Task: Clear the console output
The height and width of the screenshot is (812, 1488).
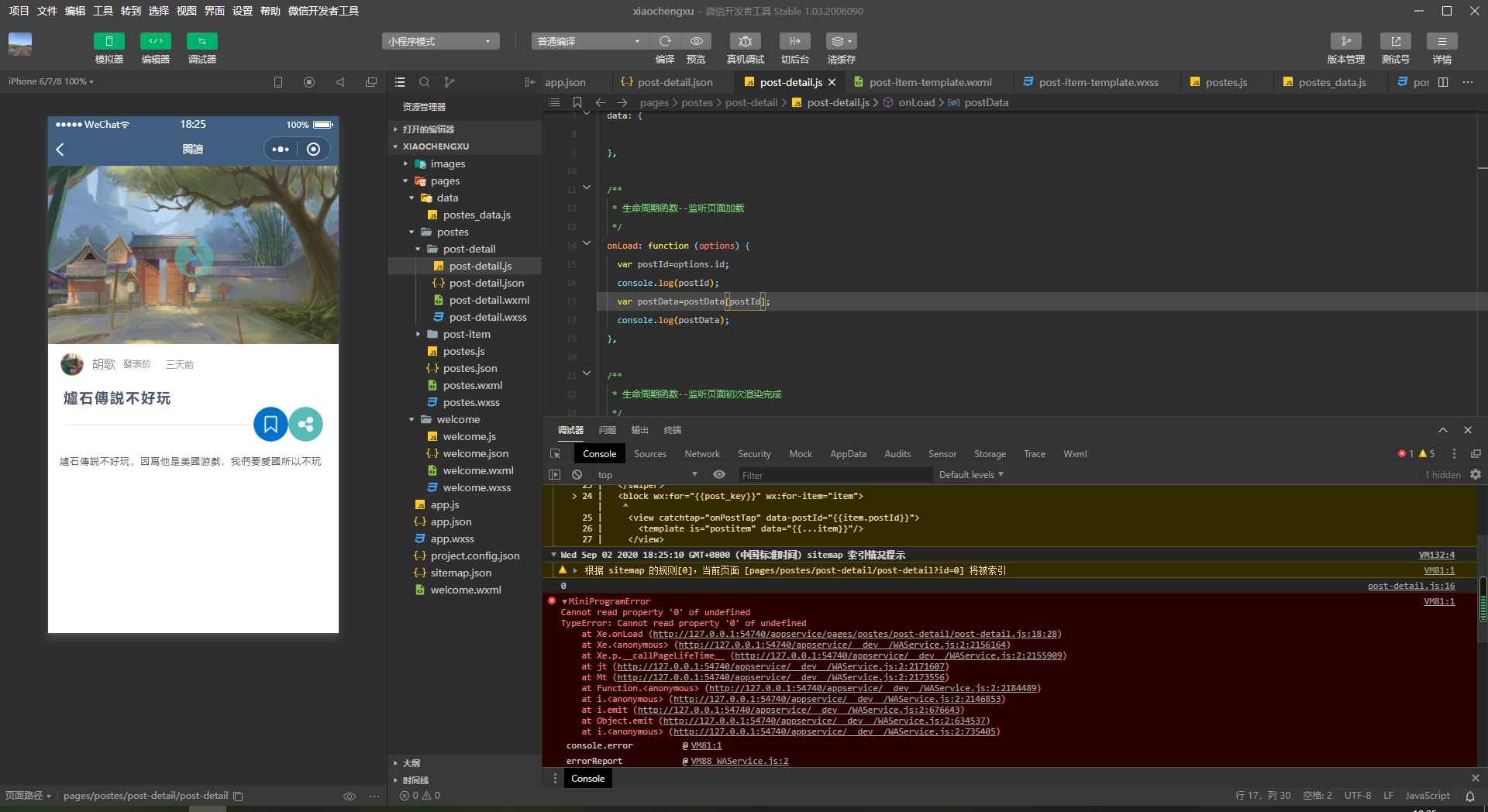Action: coord(577,475)
